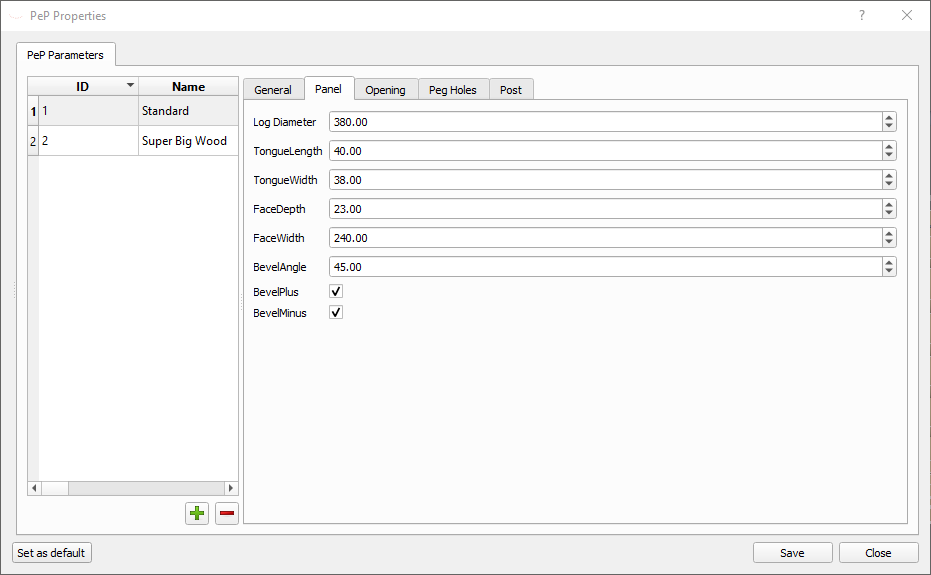The image size is (931, 575).
Task: Click the Log Diameter spinner arrows
Action: pyautogui.click(x=889, y=122)
